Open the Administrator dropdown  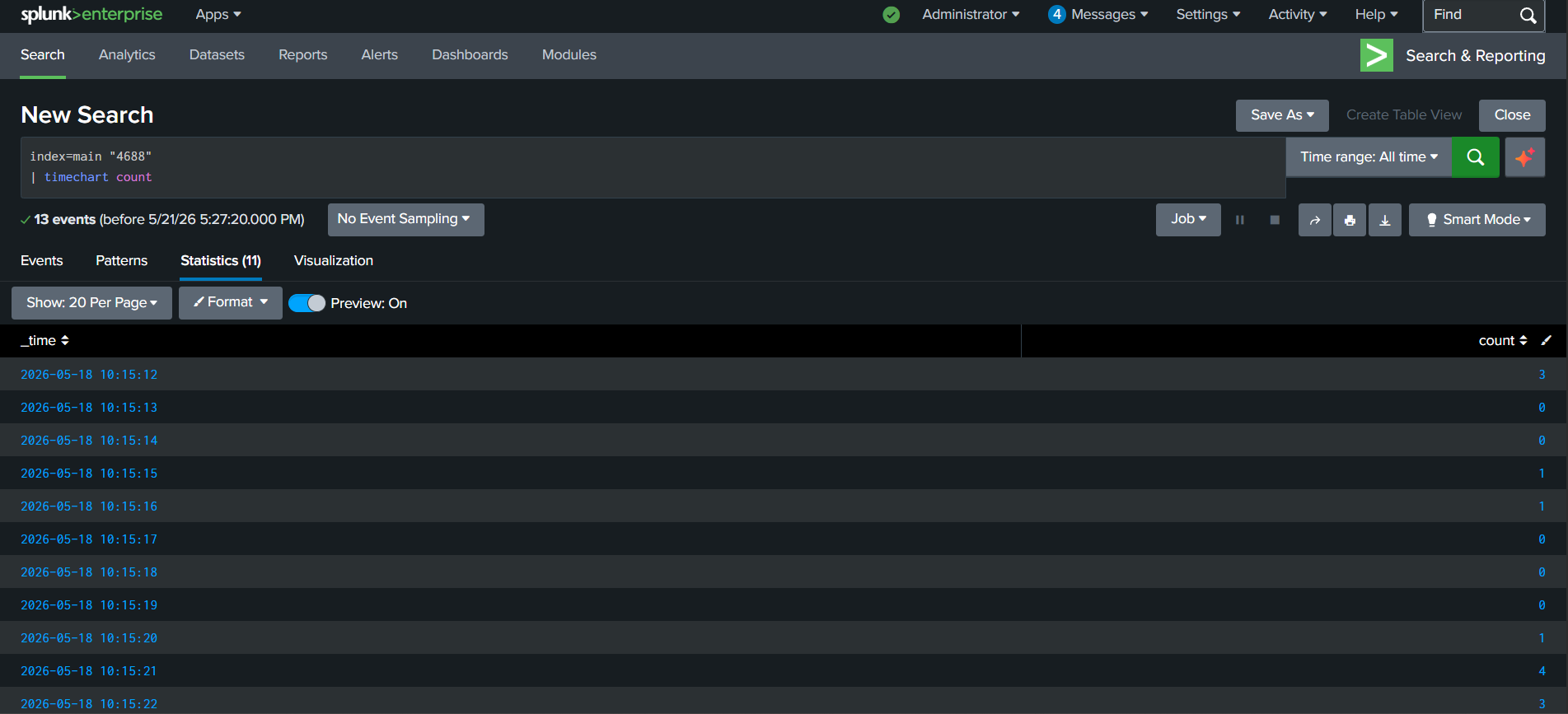click(971, 15)
